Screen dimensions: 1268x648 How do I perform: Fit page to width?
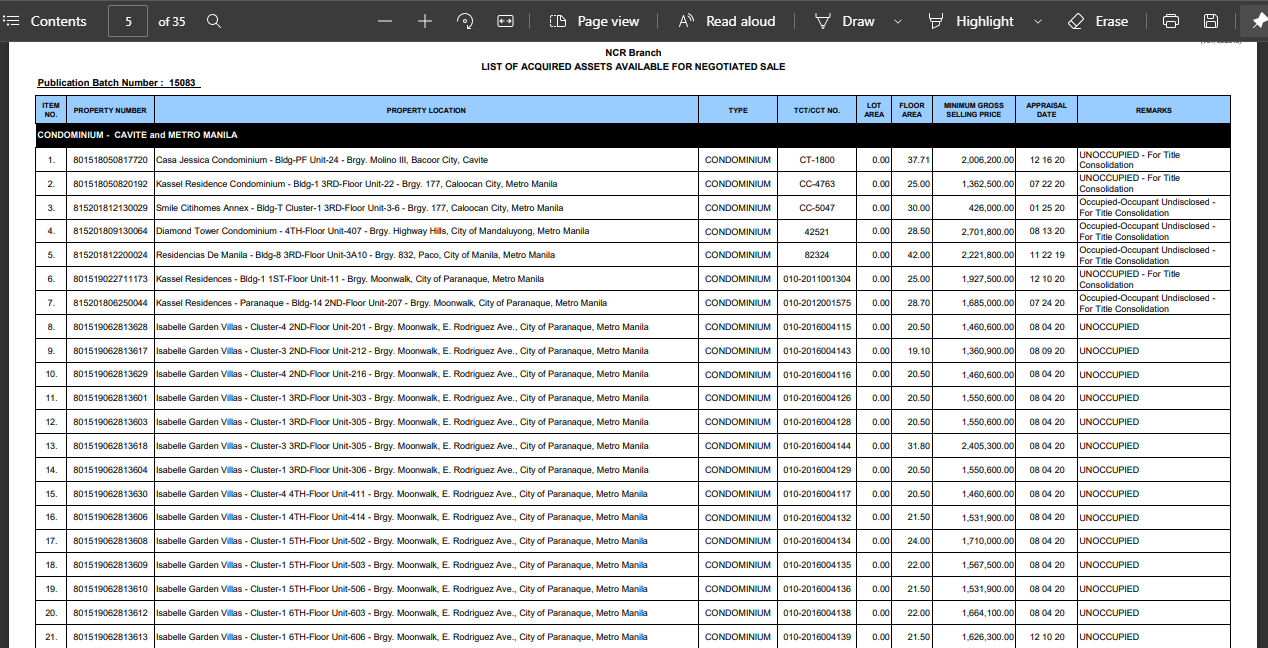505,21
